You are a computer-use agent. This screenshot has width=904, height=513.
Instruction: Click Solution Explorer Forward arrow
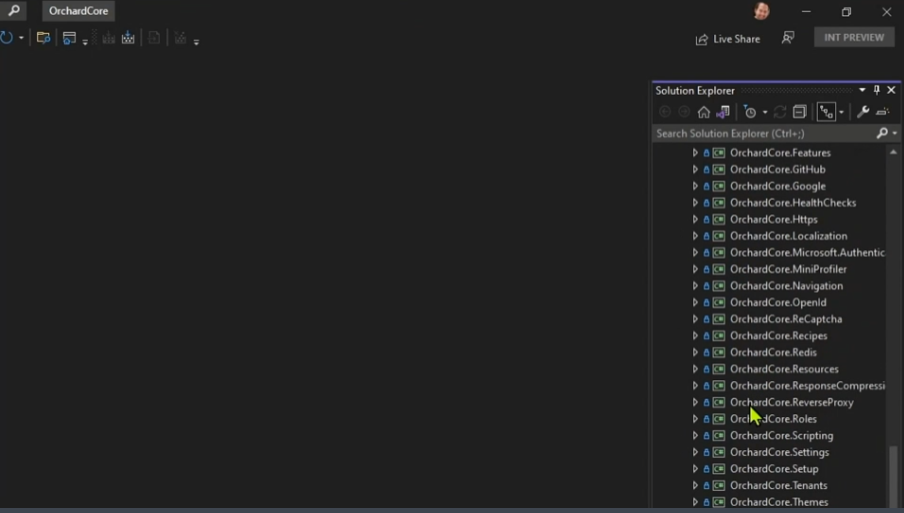pyautogui.click(x=684, y=112)
